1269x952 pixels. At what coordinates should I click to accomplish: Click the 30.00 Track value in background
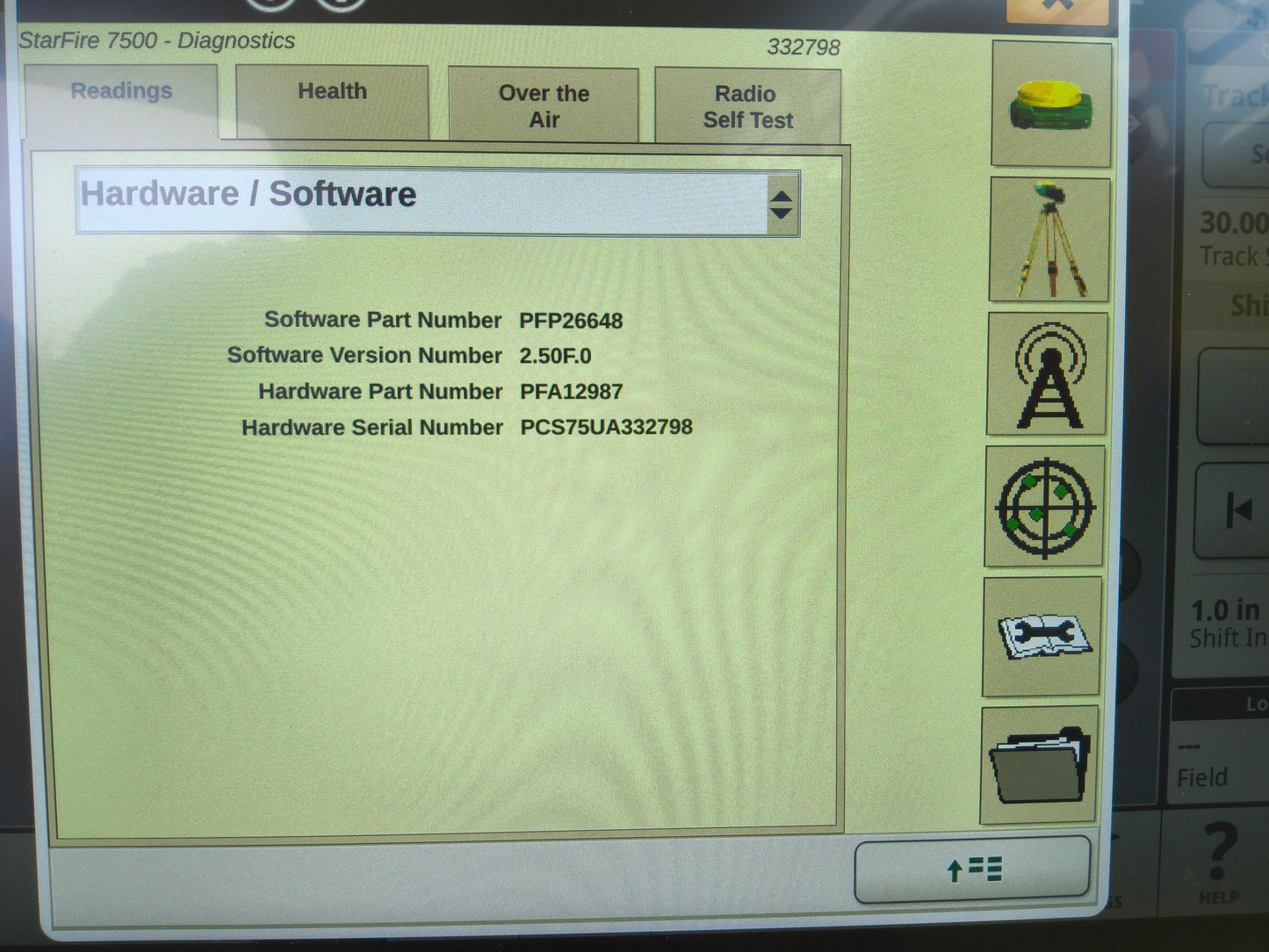pos(1233,222)
